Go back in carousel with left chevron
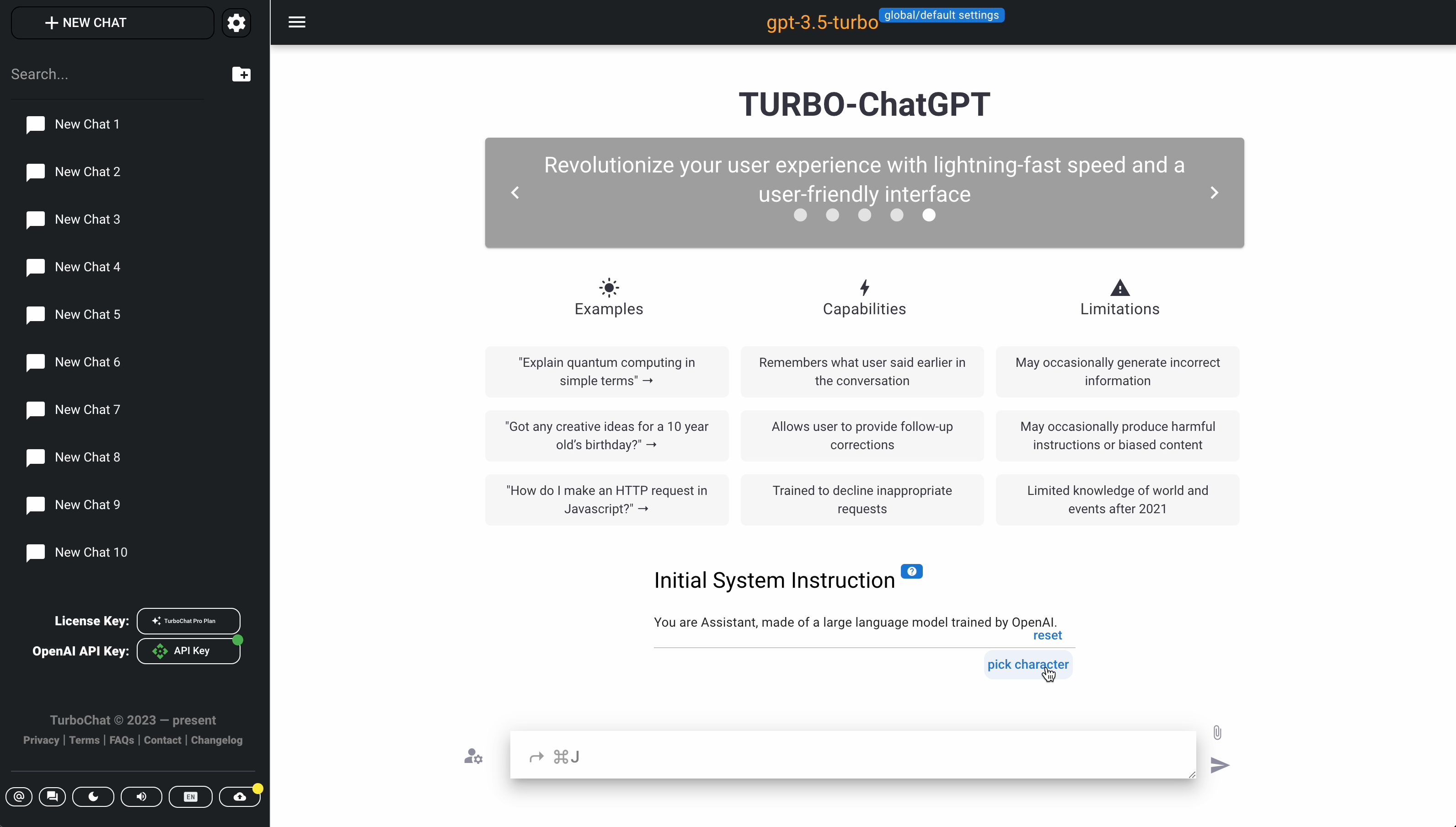The height and width of the screenshot is (827, 1456). click(x=515, y=193)
